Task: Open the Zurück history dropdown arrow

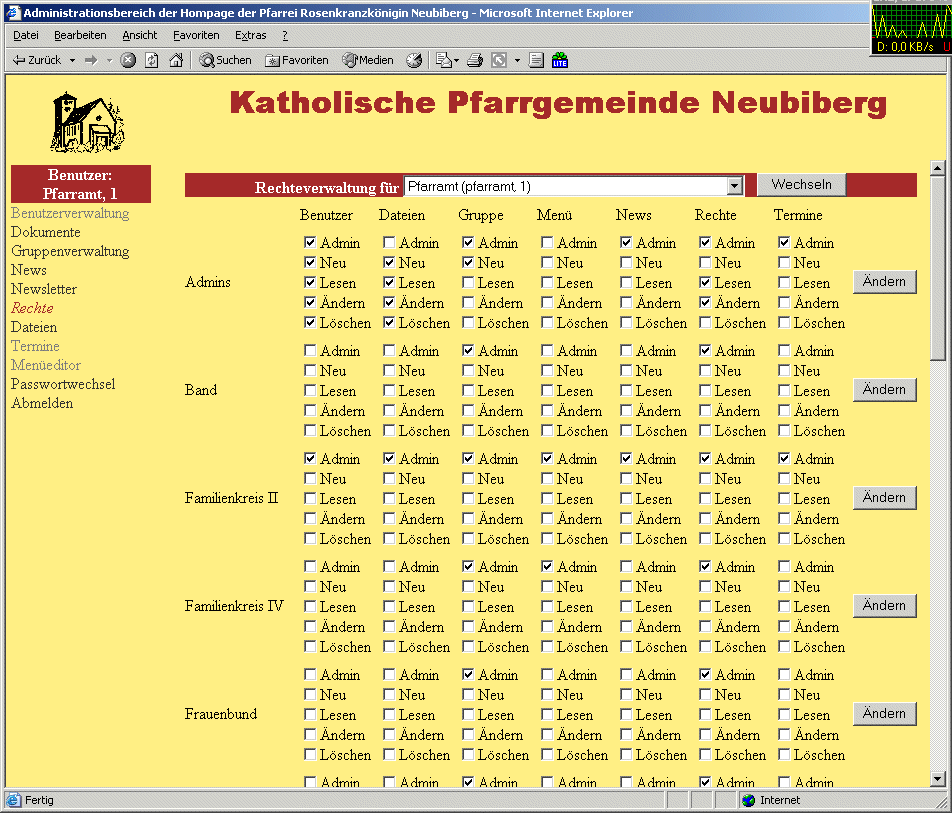Action: tap(72, 60)
